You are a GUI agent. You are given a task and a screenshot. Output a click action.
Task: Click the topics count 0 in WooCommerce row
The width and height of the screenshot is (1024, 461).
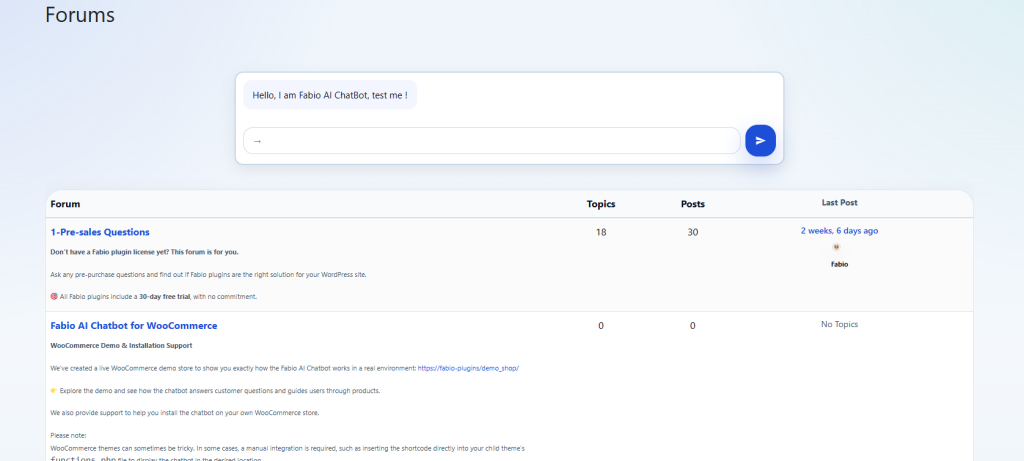601,326
